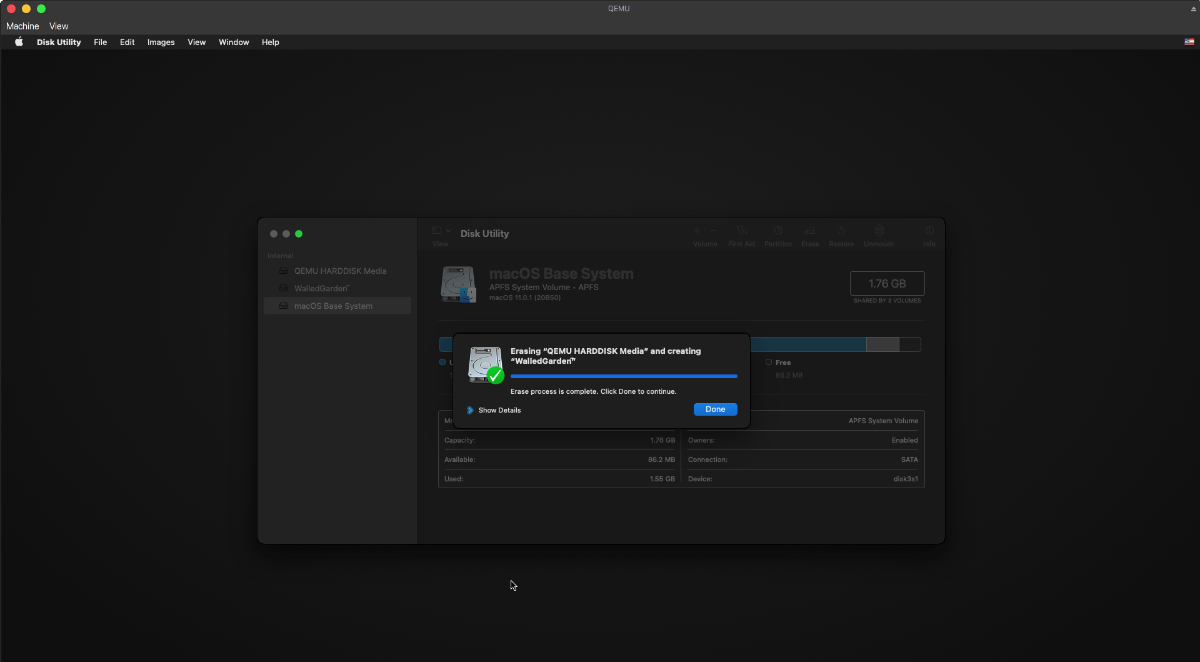Click the remove Volume minus icon
Image resolution: width=1200 pixels, height=662 pixels.
(x=712, y=231)
